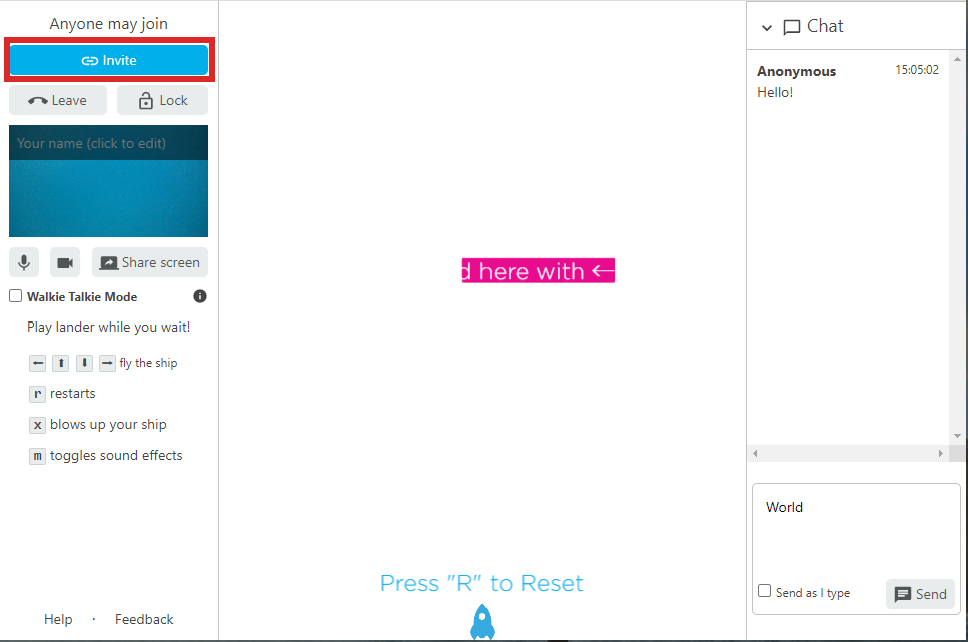Click chat horizontal scrollbar left arrow
The height and width of the screenshot is (642, 968).
[755, 454]
